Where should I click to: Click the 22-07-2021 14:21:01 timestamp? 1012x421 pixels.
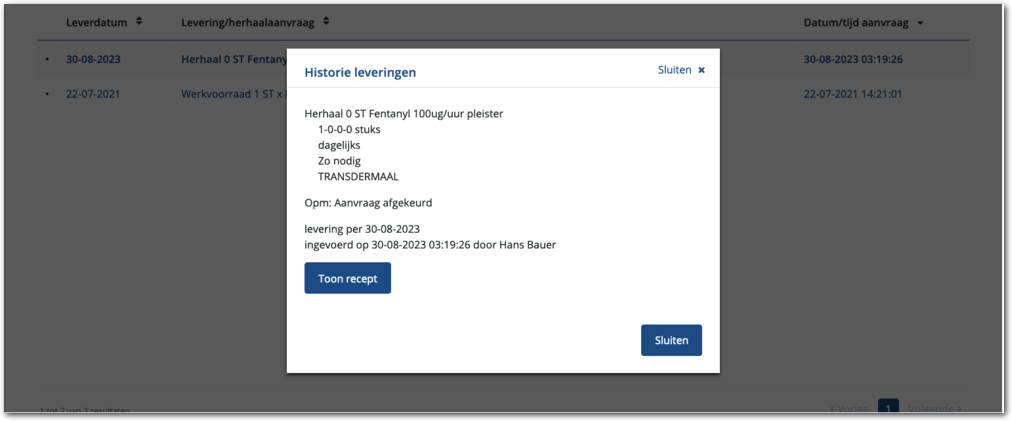(x=853, y=94)
